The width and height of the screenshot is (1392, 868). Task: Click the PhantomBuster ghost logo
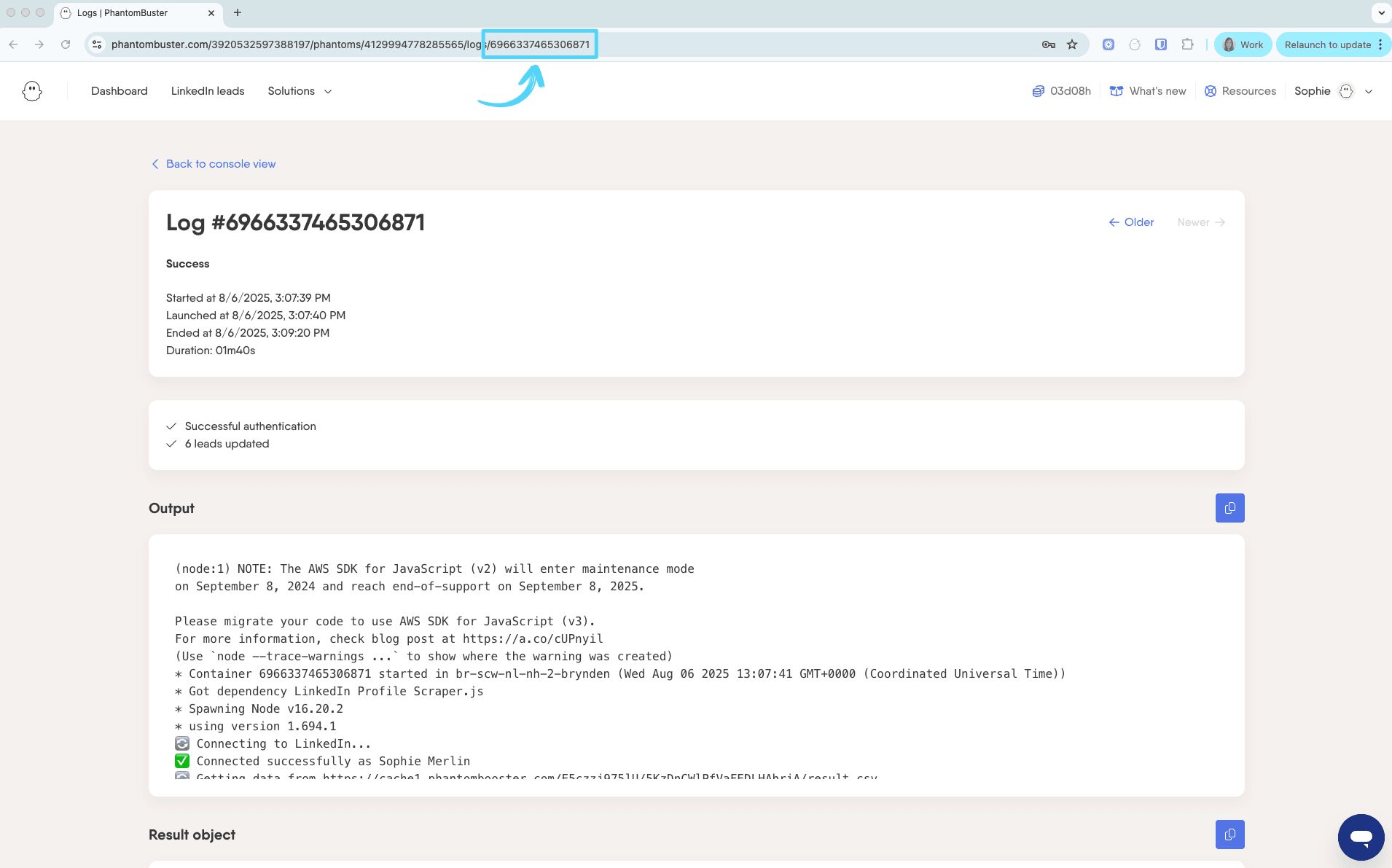(32, 91)
